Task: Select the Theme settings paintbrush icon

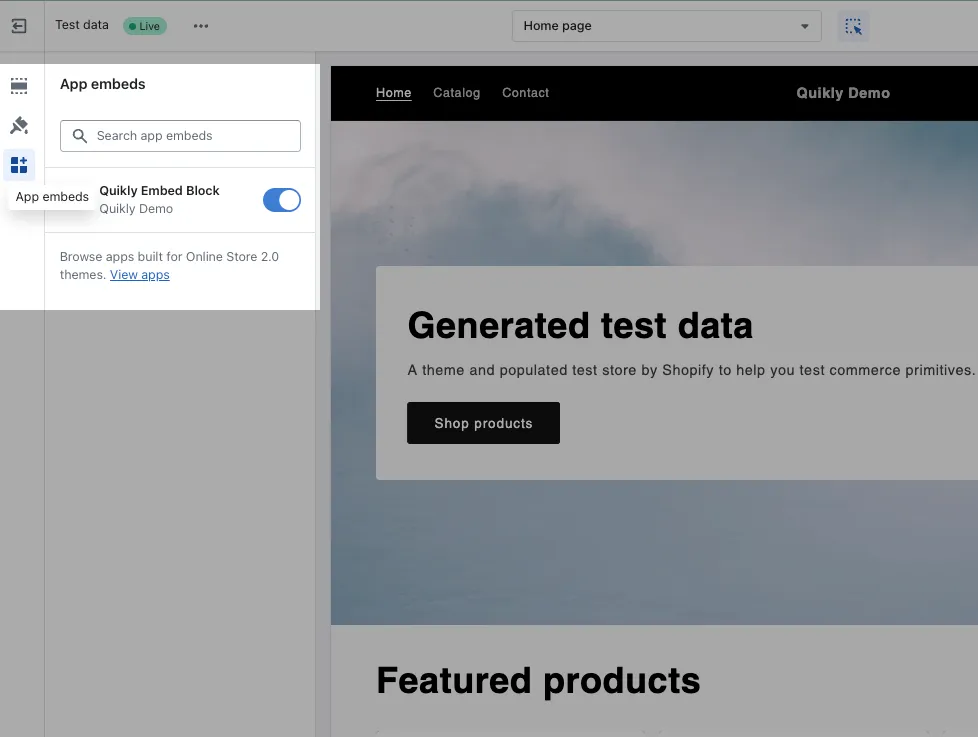Action: (x=19, y=125)
